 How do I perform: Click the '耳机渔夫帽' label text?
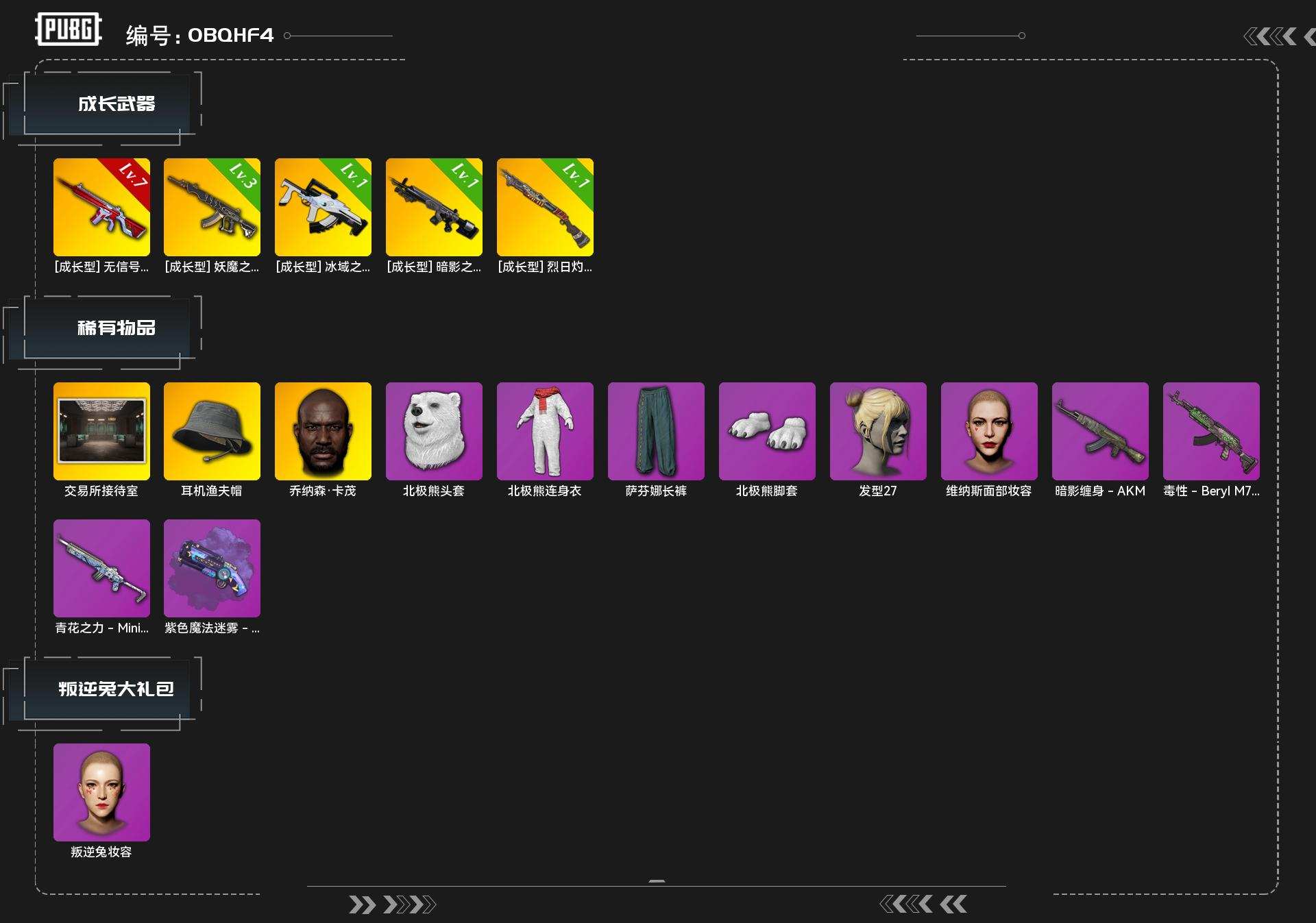pyautogui.click(x=212, y=491)
